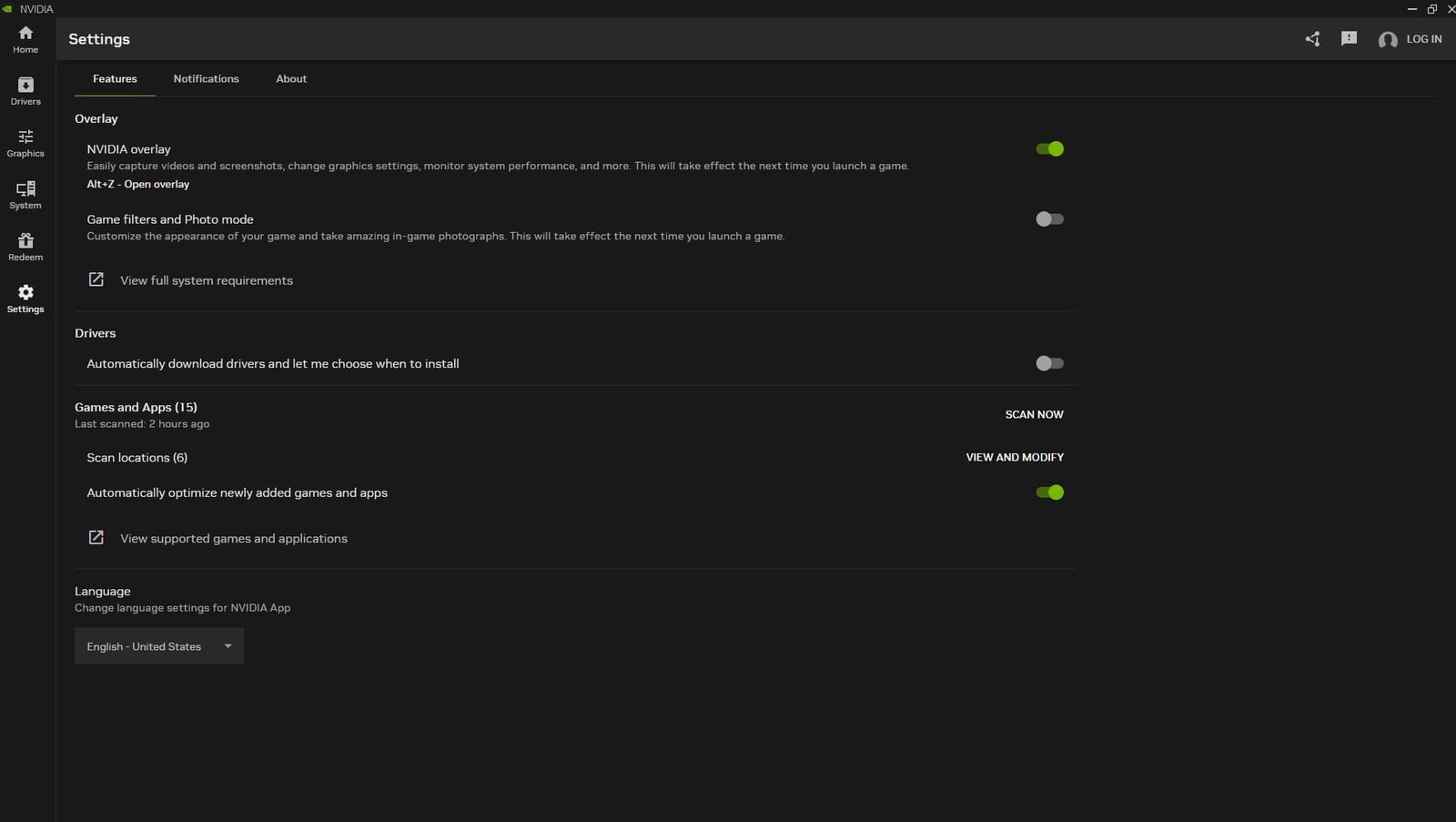This screenshot has height=822, width=1456.
Task: Select the Drivers icon in sidebar
Action: (x=25, y=90)
